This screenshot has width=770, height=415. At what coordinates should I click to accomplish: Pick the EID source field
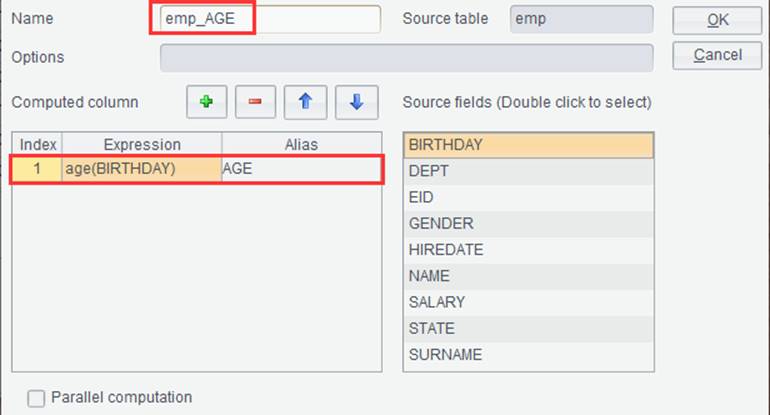[x=529, y=197]
